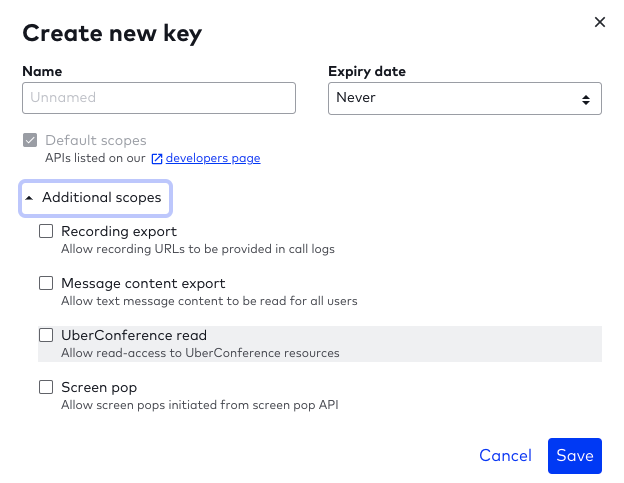Click the Screen pop label text
This screenshot has height=483, width=624.
(99, 388)
